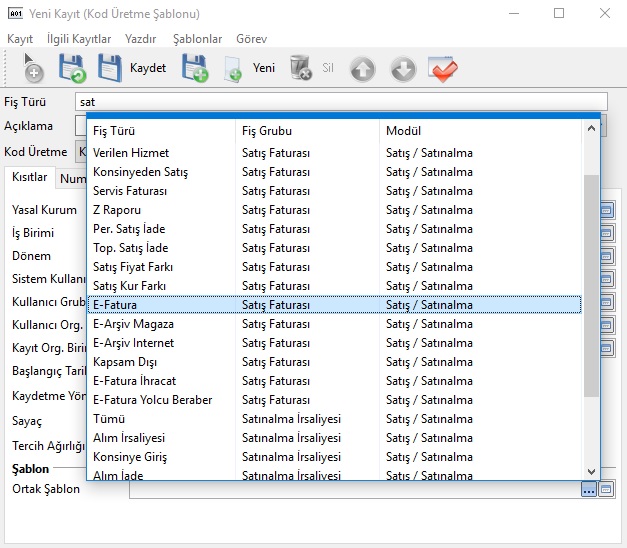627x548 pixels.
Task: Click the save and refresh toolbar icon
Action: coord(71,68)
